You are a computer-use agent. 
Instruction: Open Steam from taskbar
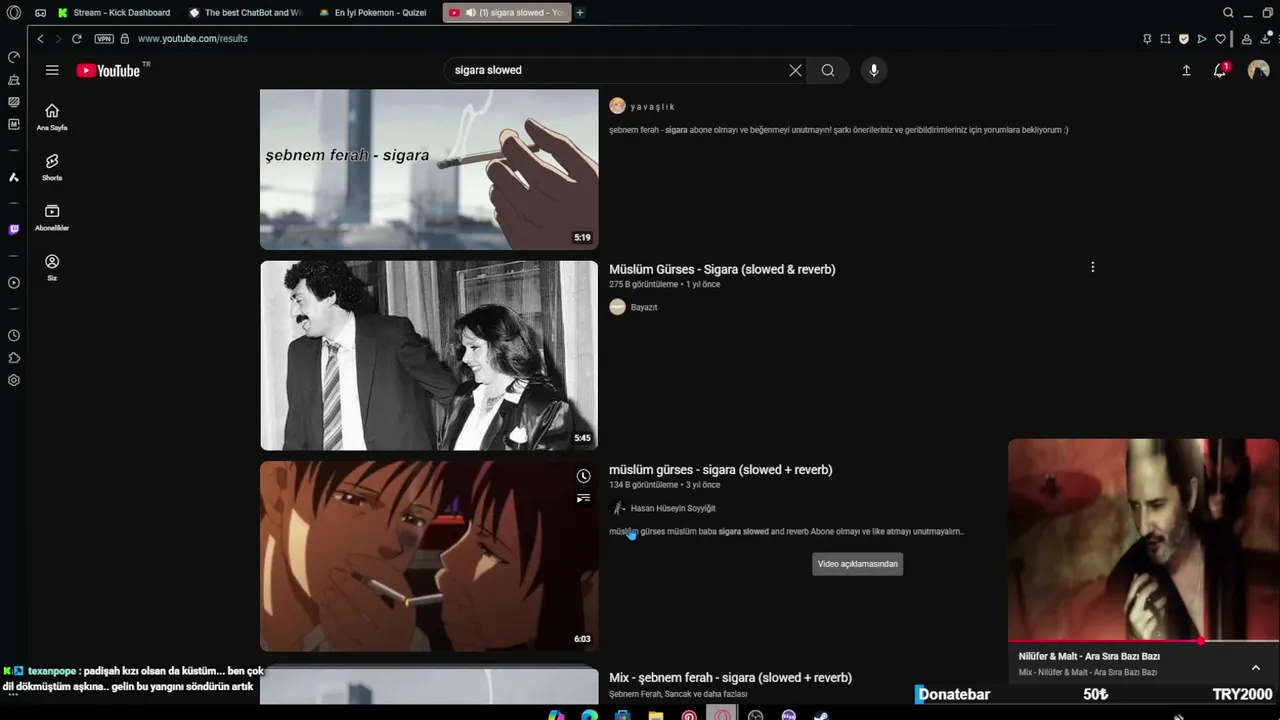point(821,715)
